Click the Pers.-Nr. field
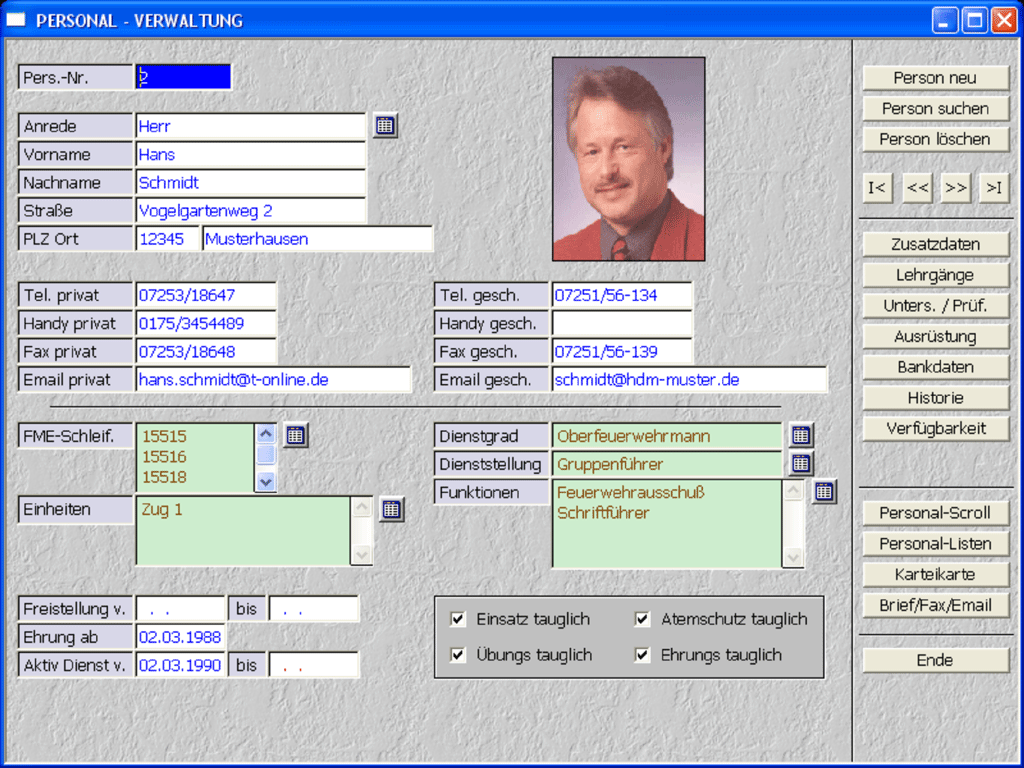Image resolution: width=1024 pixels, height=768 pixels. tap(183, 77)
